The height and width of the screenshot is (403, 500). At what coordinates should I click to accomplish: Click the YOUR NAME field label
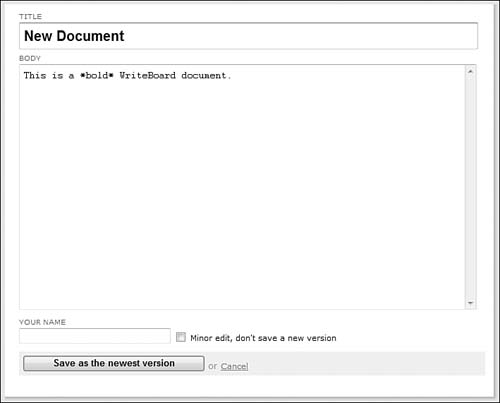(x=42, y=322)
